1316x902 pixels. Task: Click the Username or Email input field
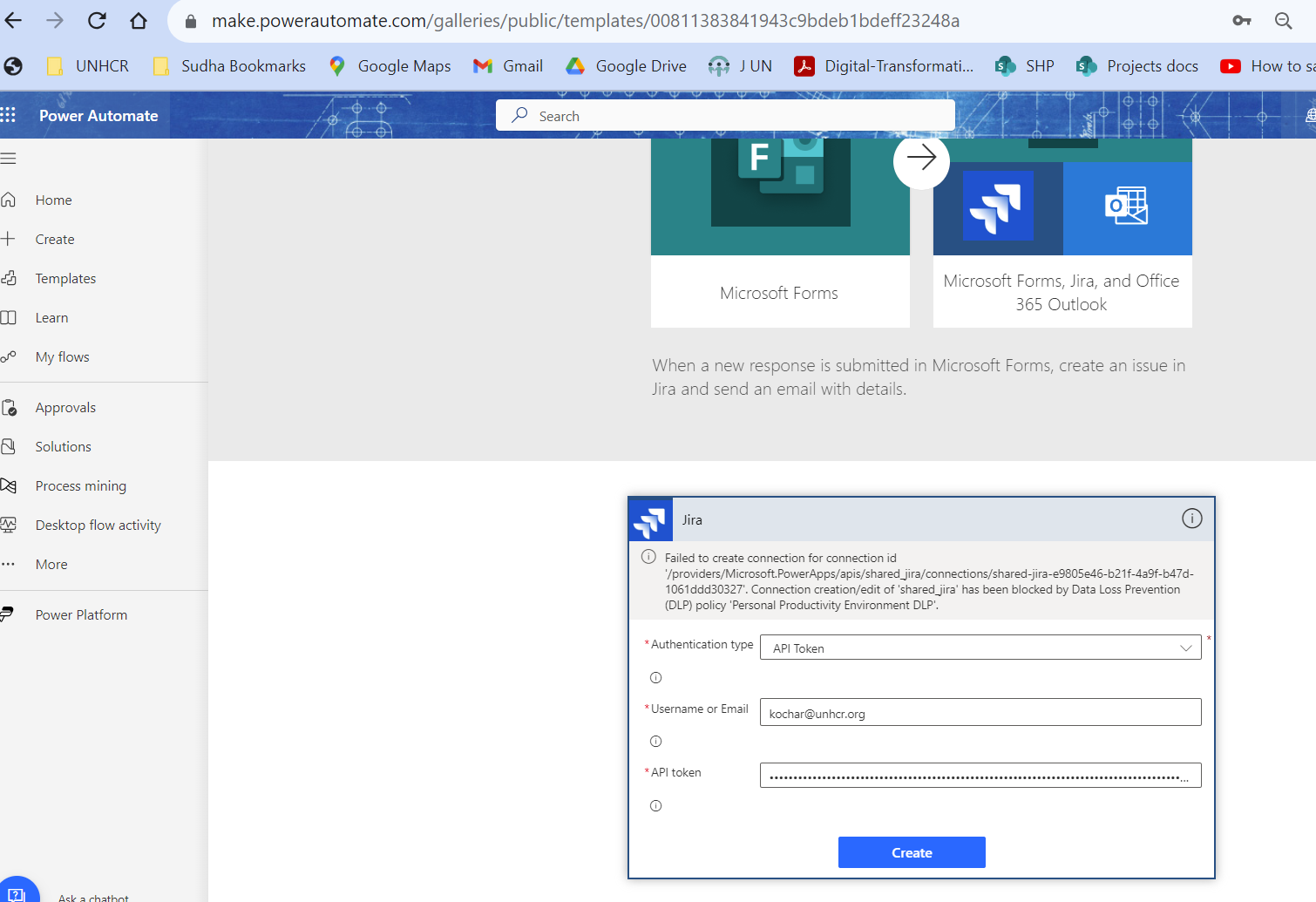tap(980, 712)
